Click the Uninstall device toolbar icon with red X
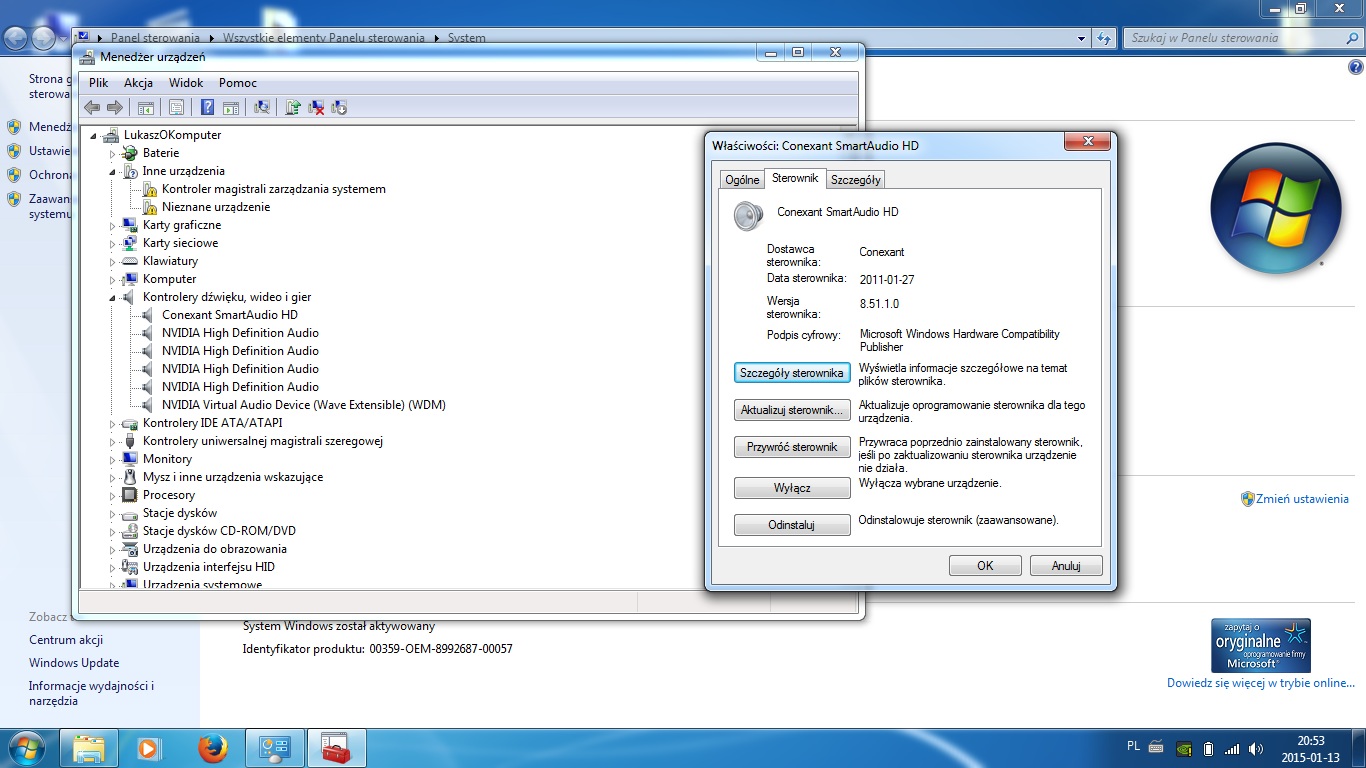The image size is (1366, 768). 316,108
